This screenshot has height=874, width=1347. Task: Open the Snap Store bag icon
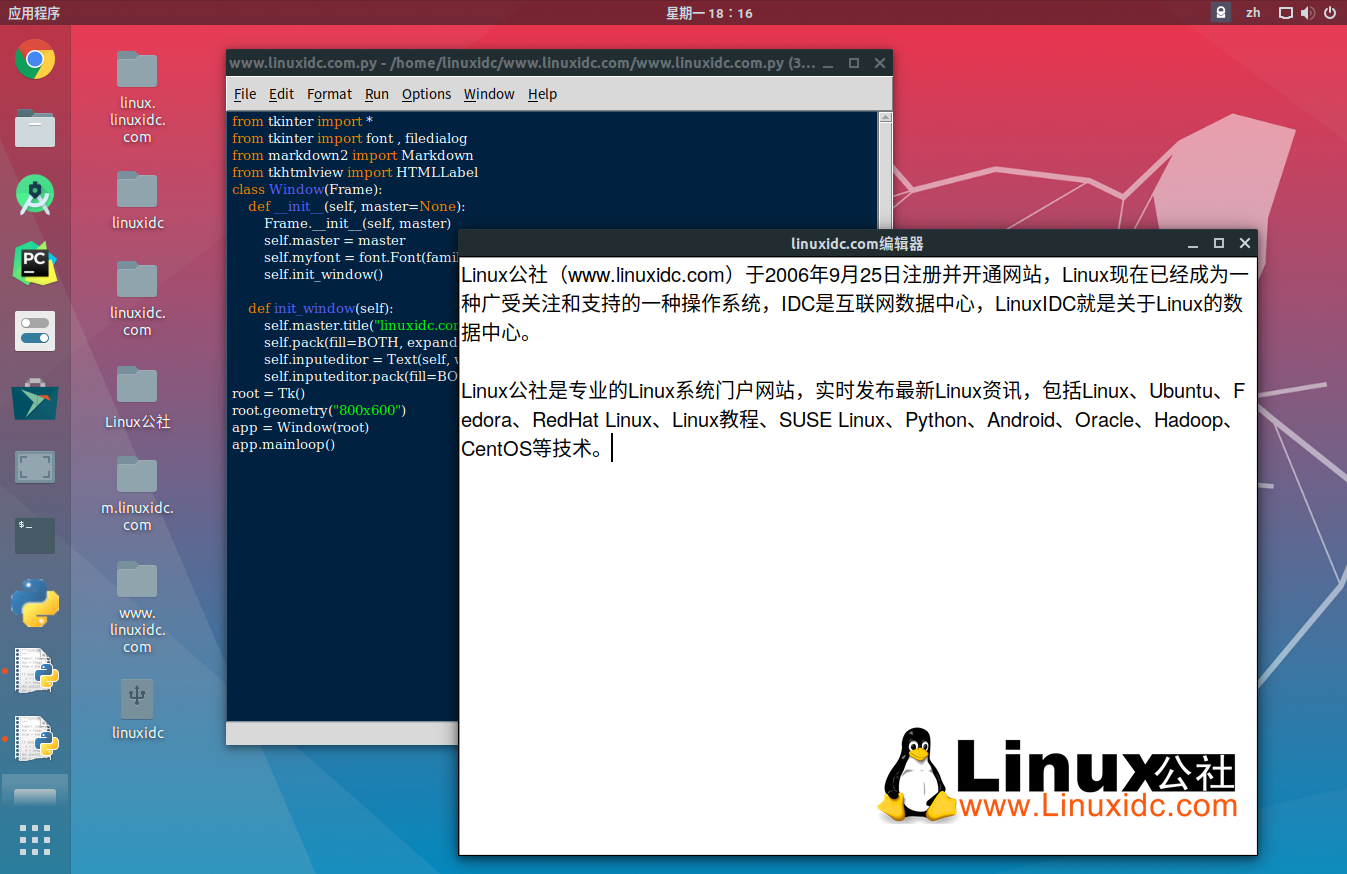pos(35,399)
